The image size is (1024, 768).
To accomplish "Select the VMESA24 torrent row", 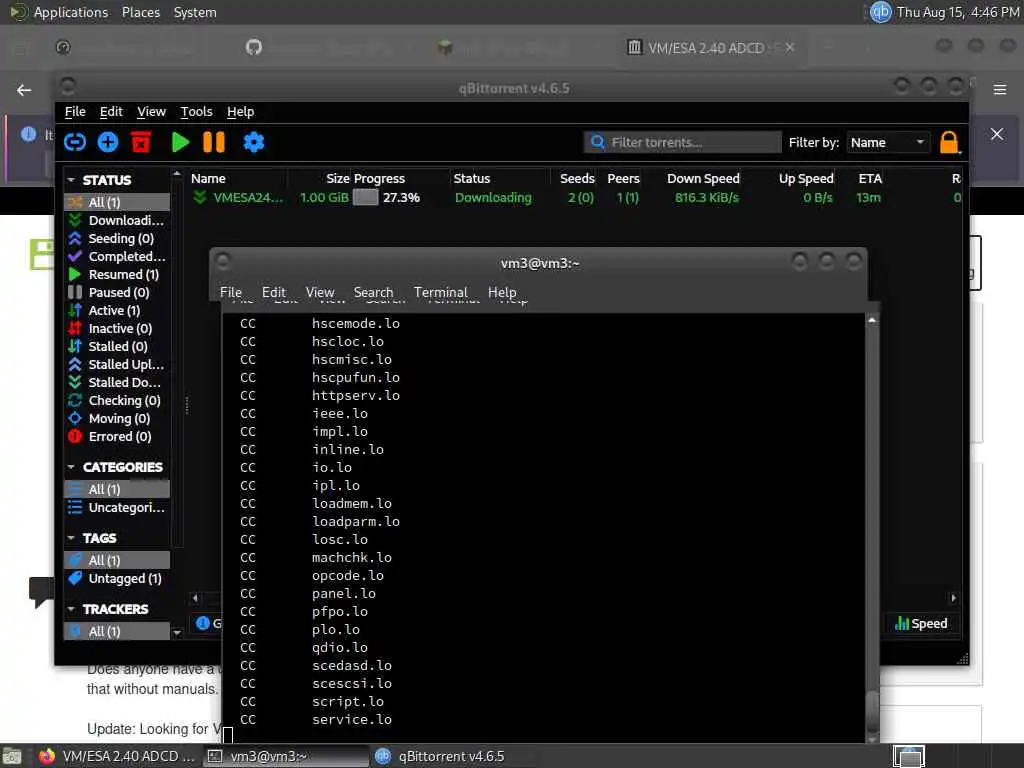I will [x=575, y=197].
